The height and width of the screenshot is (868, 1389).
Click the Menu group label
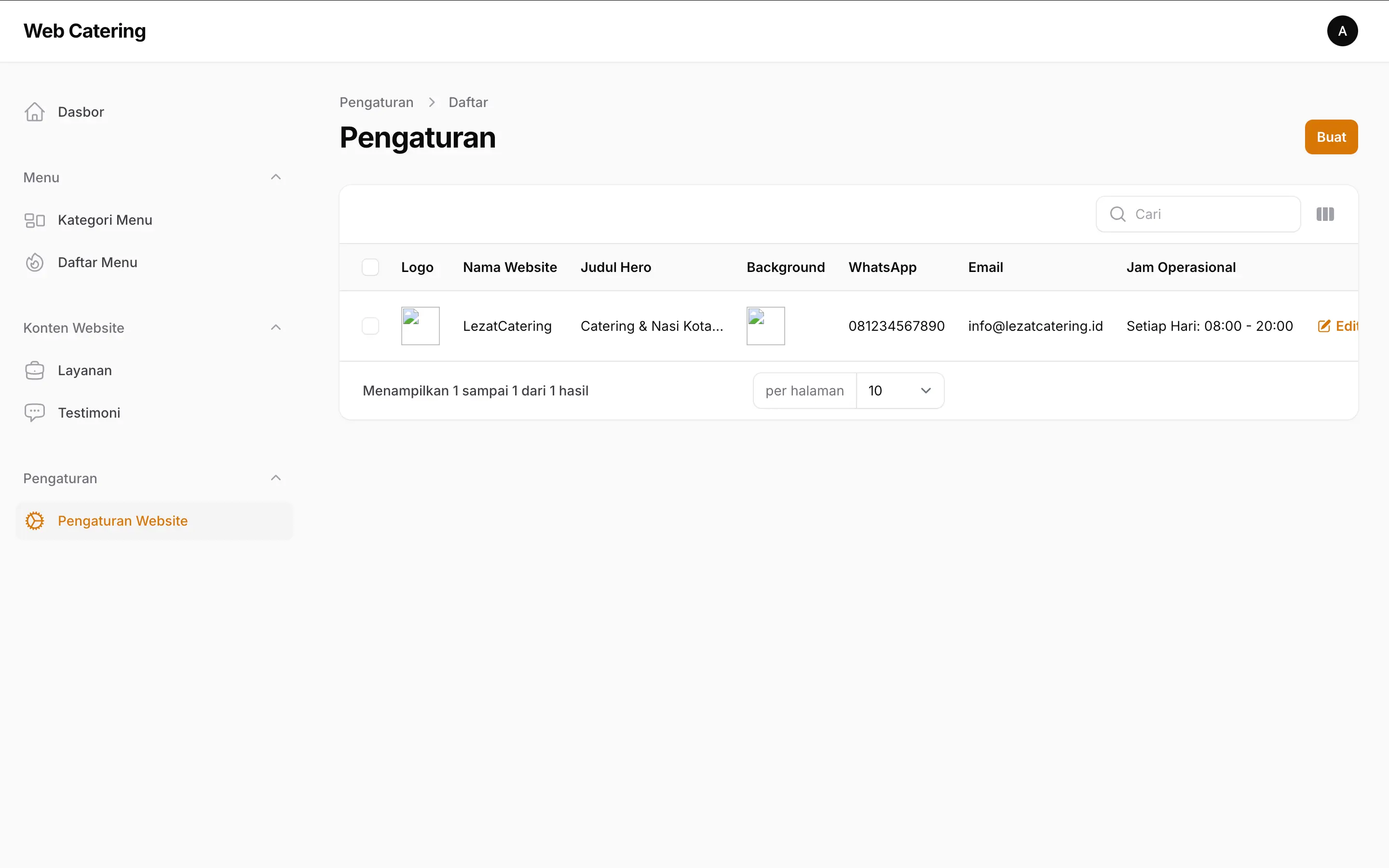pos(41,177)
